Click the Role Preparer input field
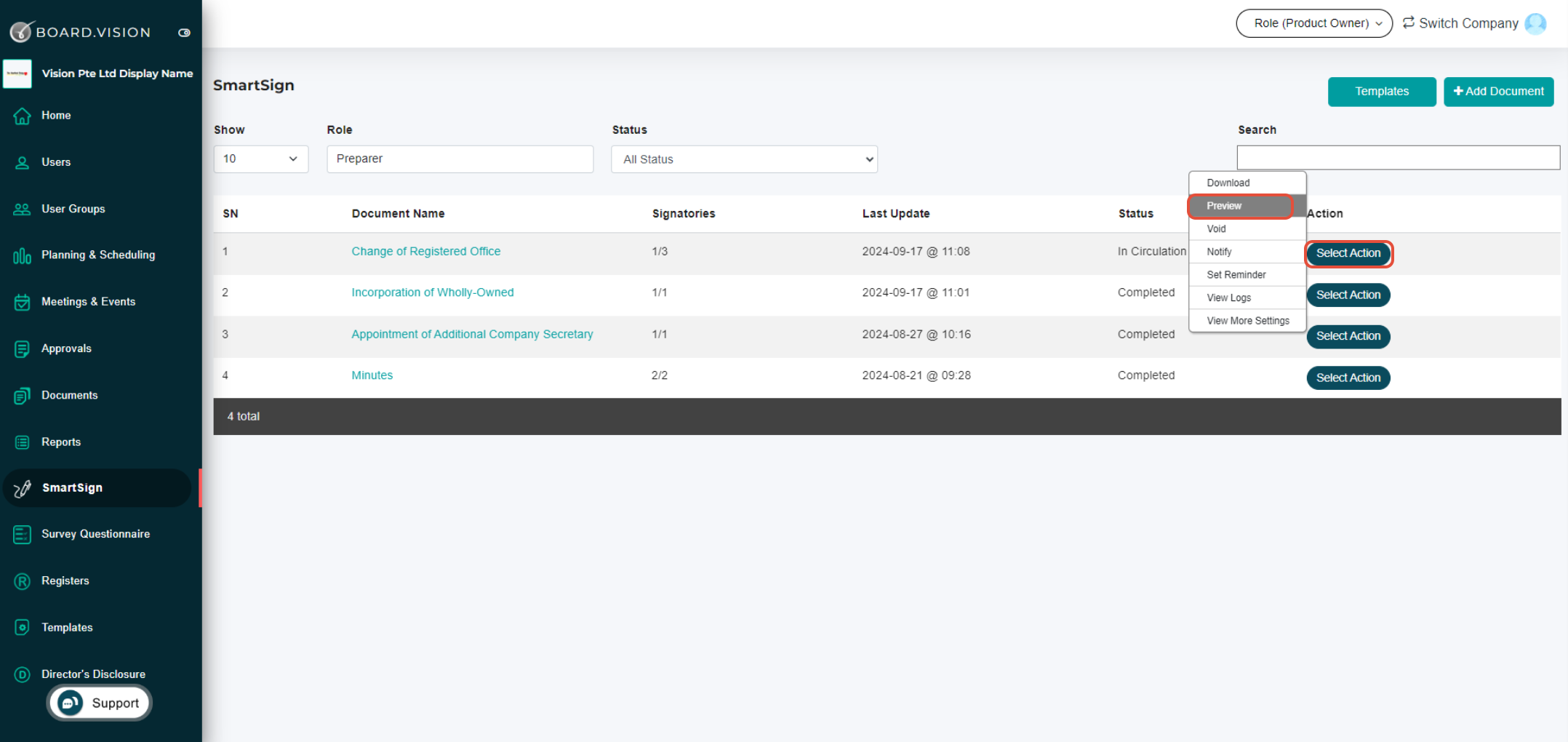Image resolution: width=1568 pixels, height=742 pixels. tap(460, 159)
